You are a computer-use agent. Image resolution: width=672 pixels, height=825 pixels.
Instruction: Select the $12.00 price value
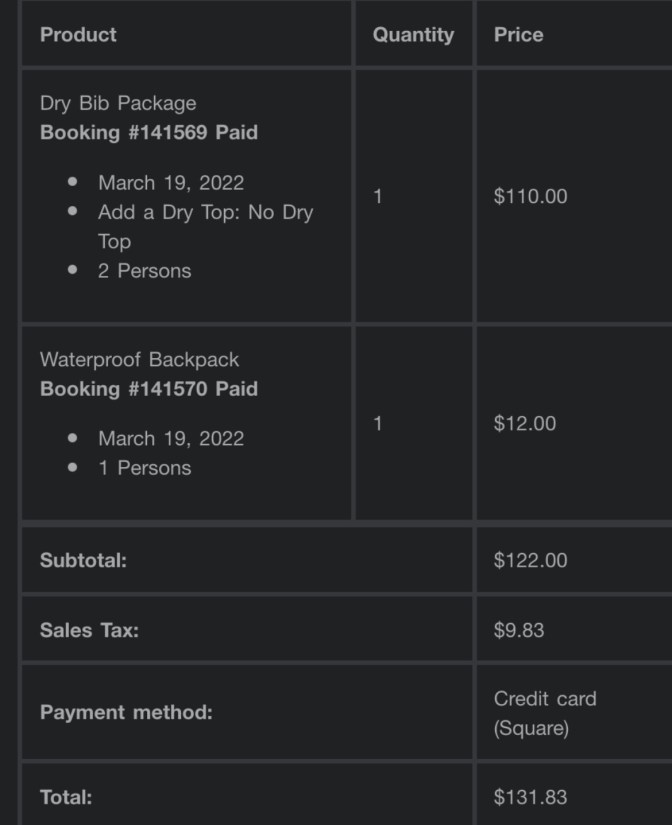[x=525, y=423]
